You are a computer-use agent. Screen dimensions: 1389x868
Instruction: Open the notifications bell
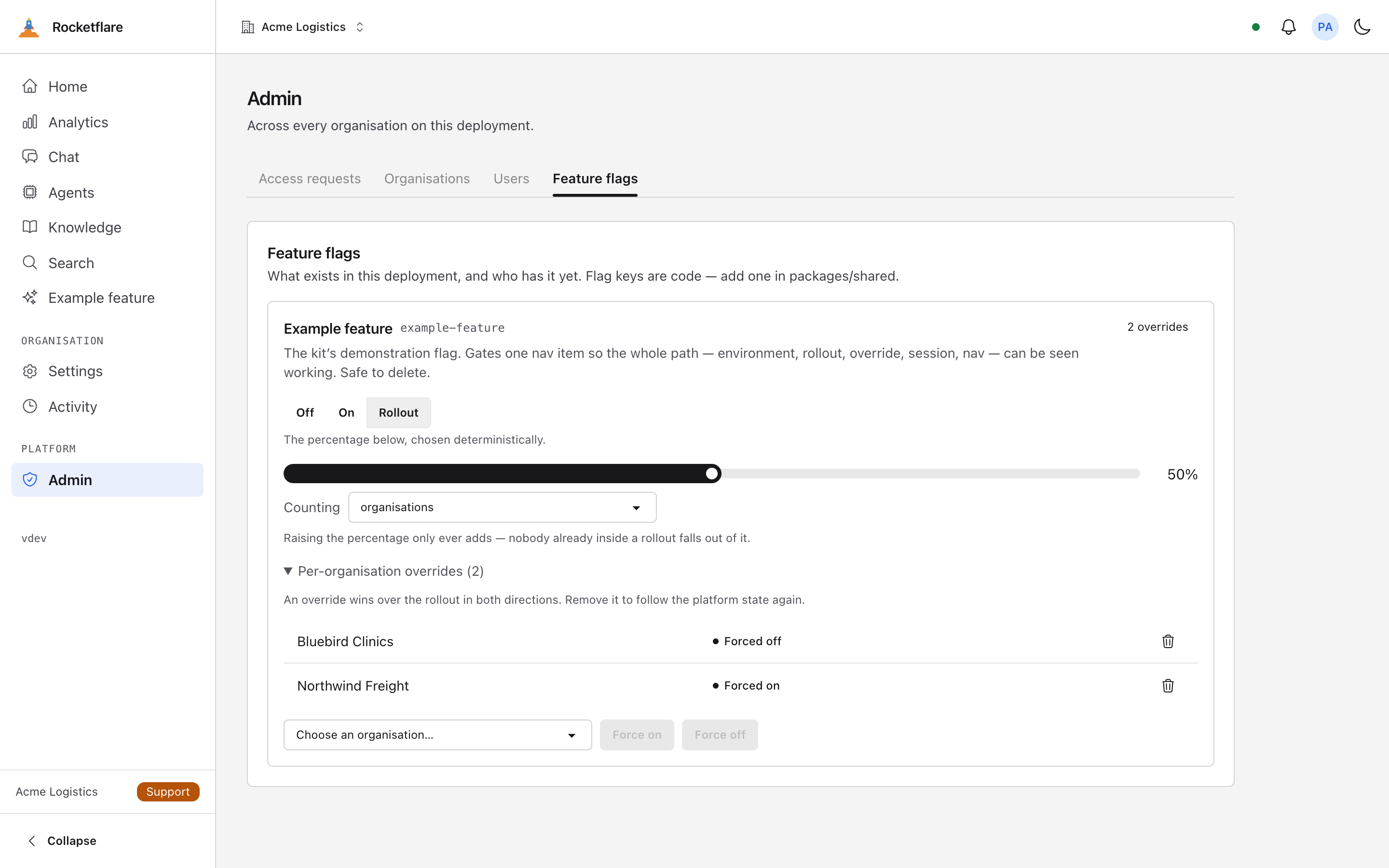(x=1289, y=27)
